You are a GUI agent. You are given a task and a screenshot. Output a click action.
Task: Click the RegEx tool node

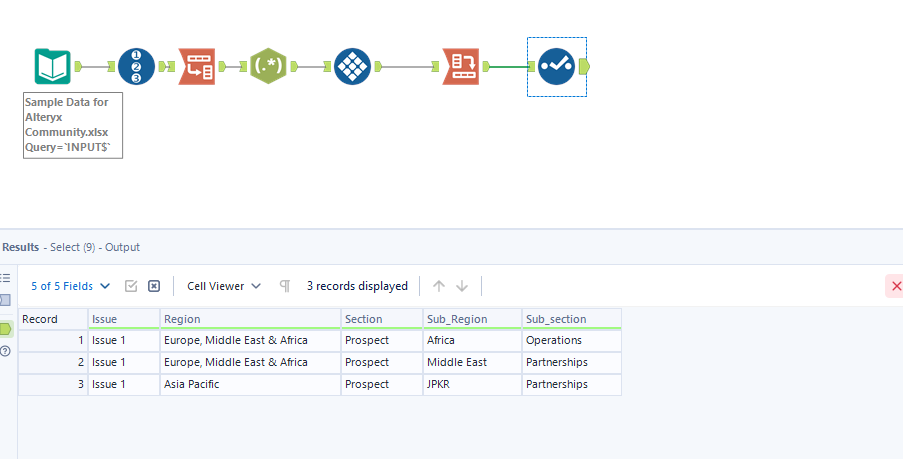click(268, 67)
